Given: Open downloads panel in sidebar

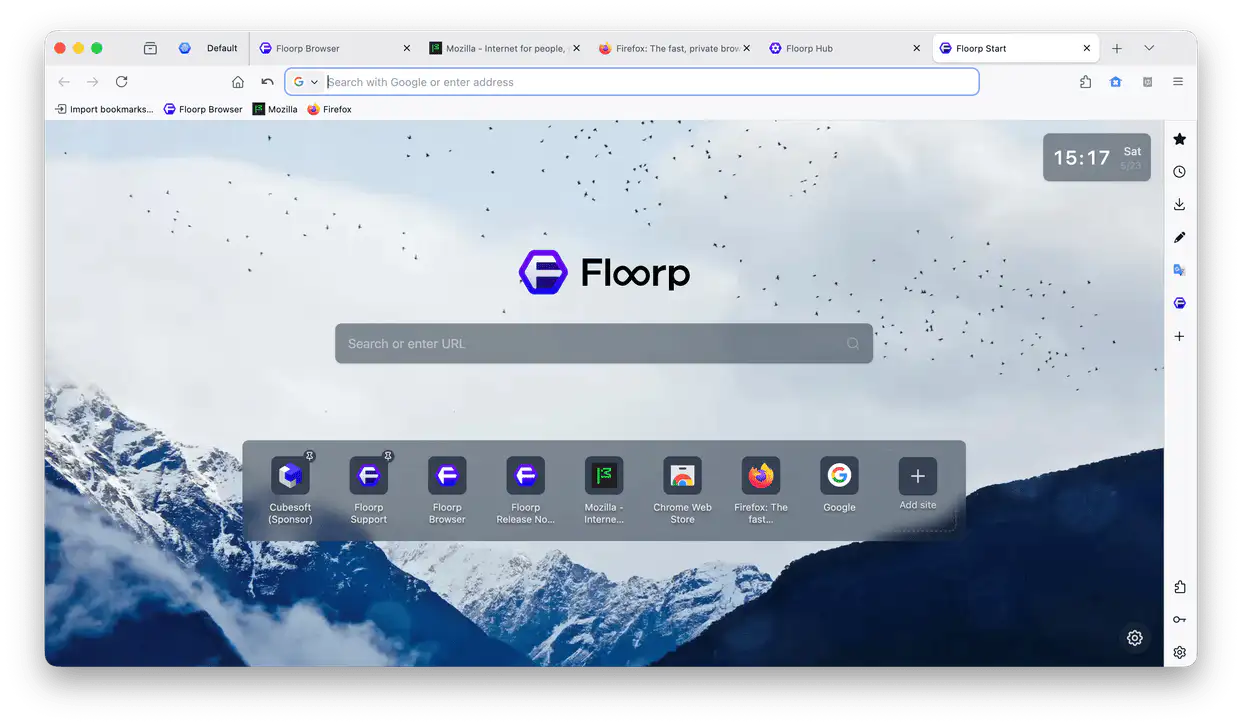Looking at the screenshot, I should [1180, 204].
